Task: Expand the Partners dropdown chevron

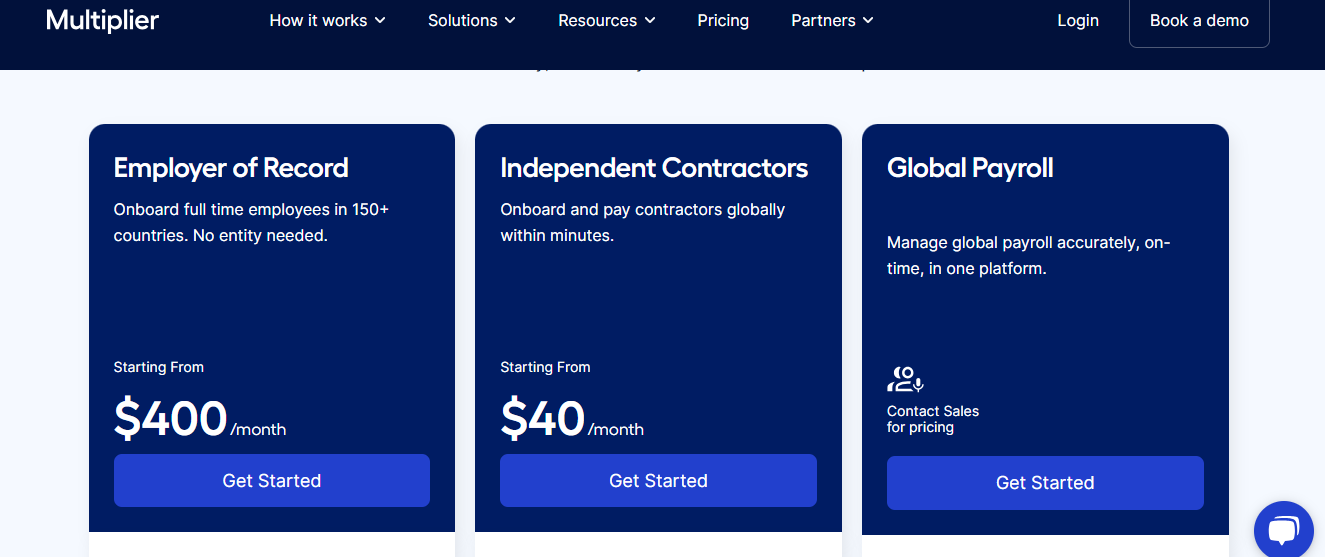Action: tap(868, 21)
